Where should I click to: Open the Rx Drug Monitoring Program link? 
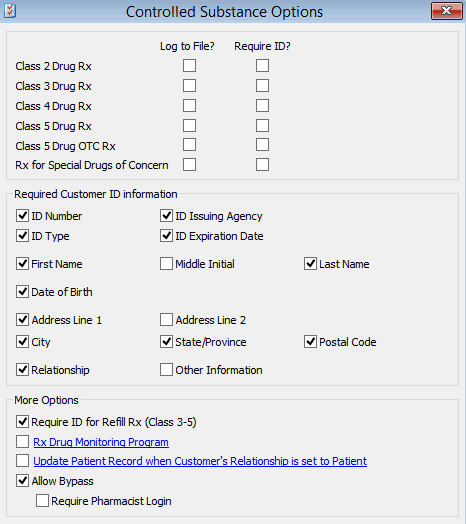coord(101,442)
